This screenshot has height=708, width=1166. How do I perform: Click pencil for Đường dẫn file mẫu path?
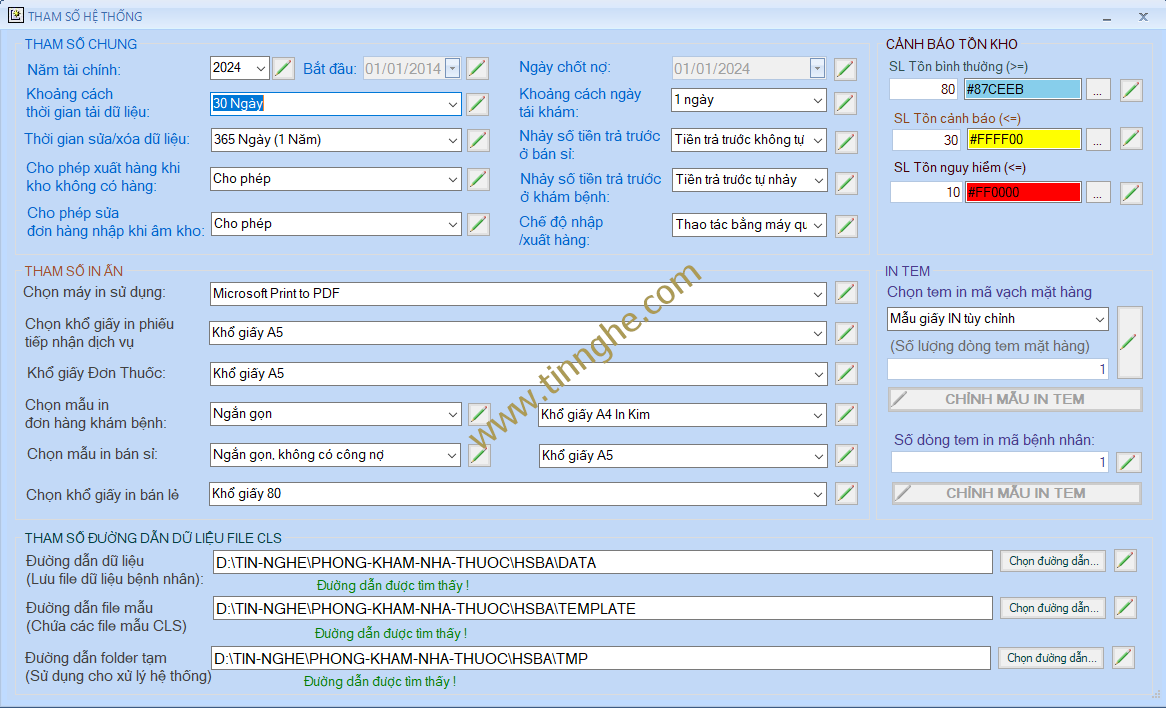tap(1125, 608)
